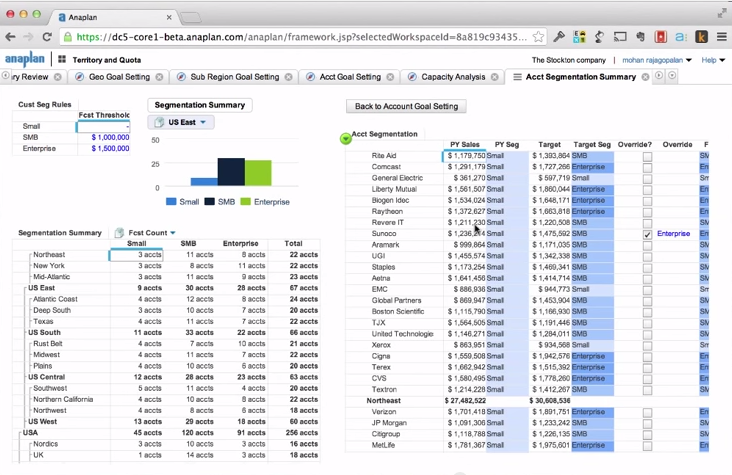Click the enter-fullscreen arrows in window corner
Image resolution: width=732 pixels, height=475 pixels.
(x=722, y=14)
